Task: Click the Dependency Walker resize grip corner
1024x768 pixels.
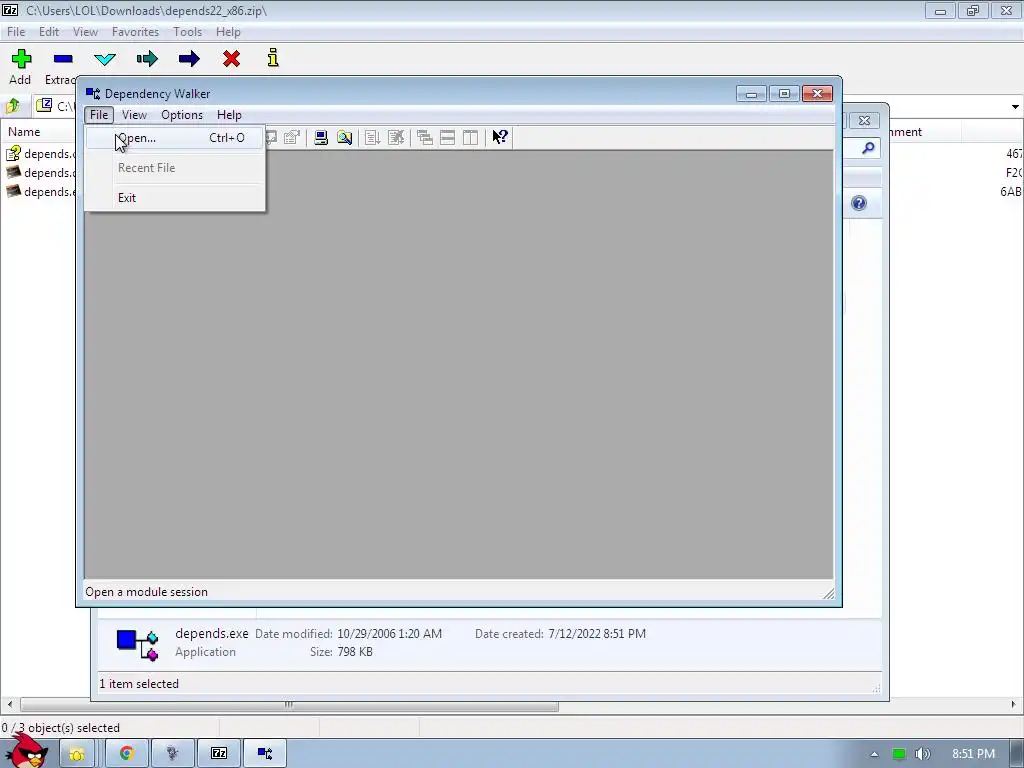Action: [x=828, y=593]
